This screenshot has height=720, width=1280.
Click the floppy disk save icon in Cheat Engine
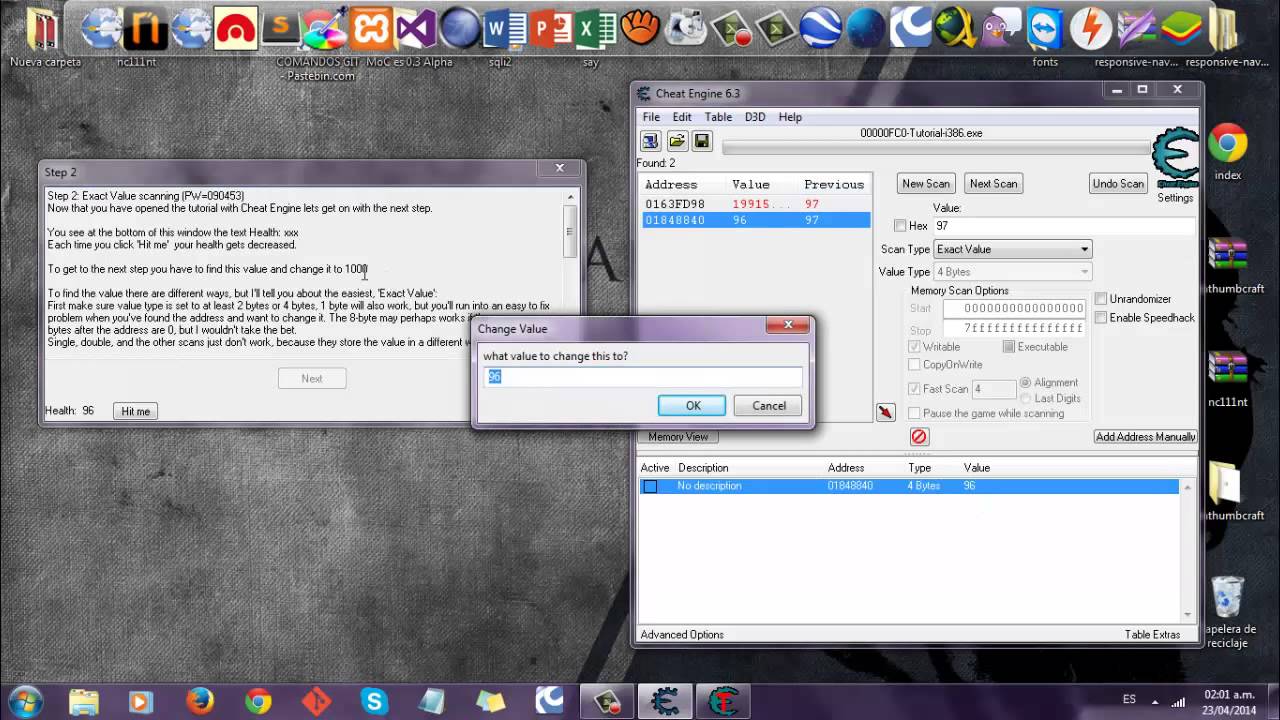(x=702, y=141)
